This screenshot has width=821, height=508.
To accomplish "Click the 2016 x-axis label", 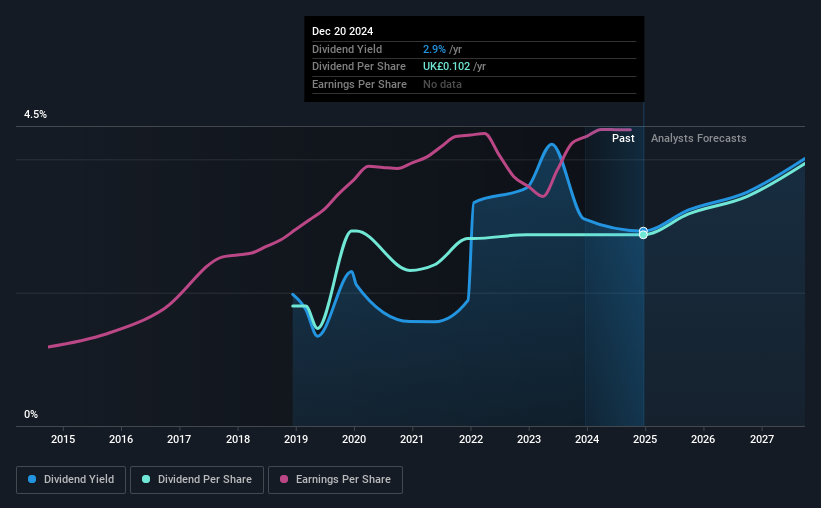I will click(x=121, y=439).
